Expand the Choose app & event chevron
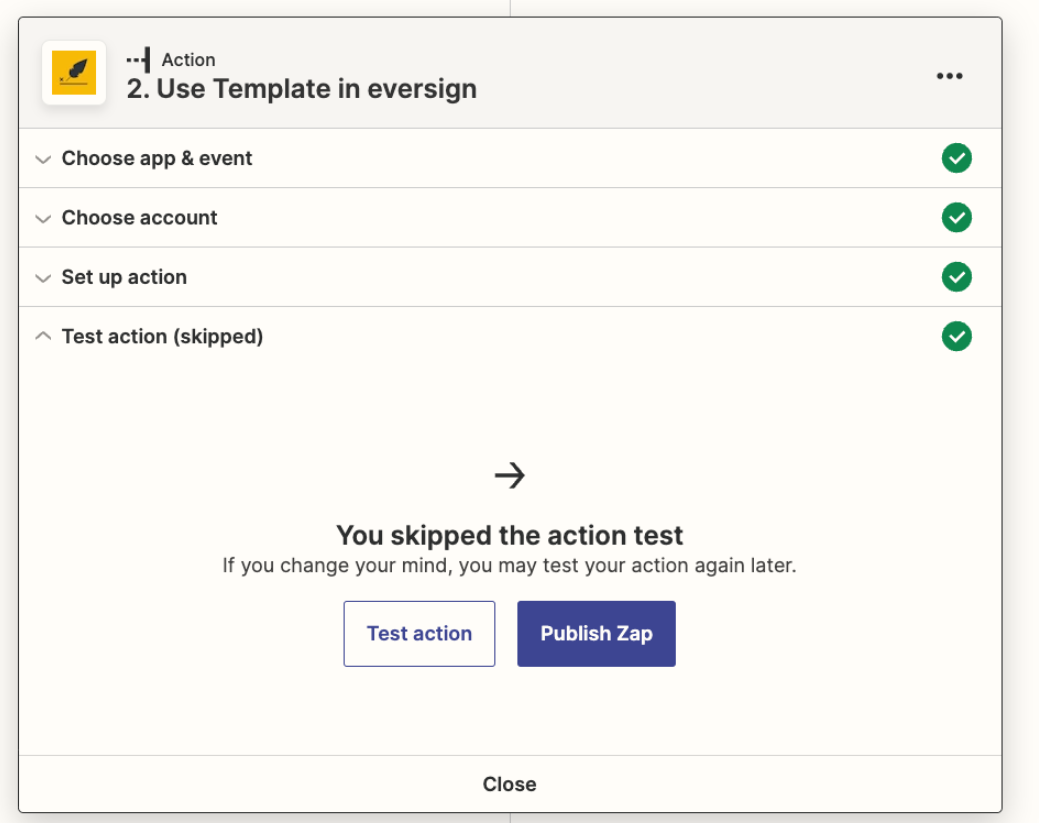 coord(42,159)
